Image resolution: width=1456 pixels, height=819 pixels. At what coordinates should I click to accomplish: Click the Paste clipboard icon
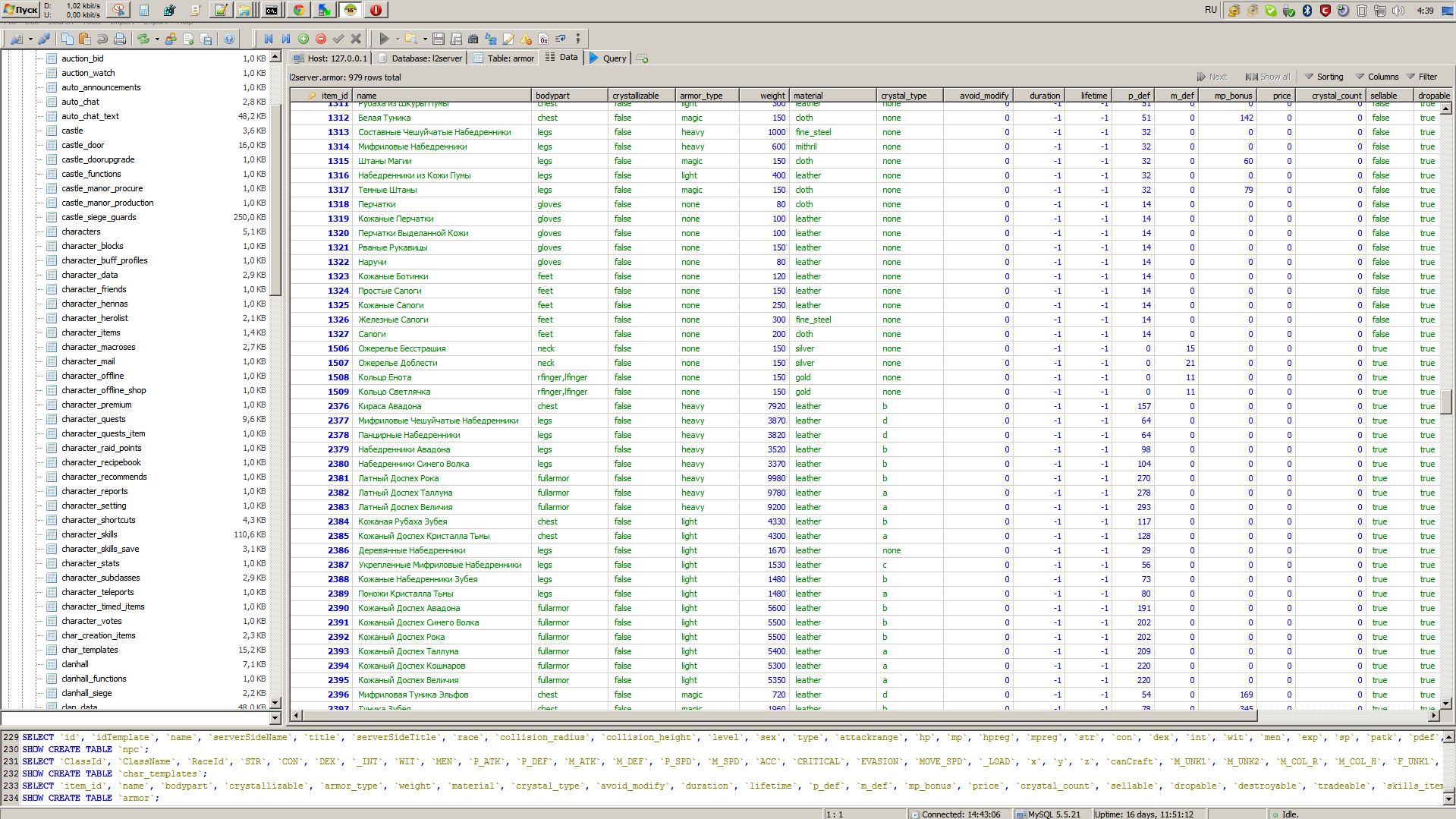point(85,39)
